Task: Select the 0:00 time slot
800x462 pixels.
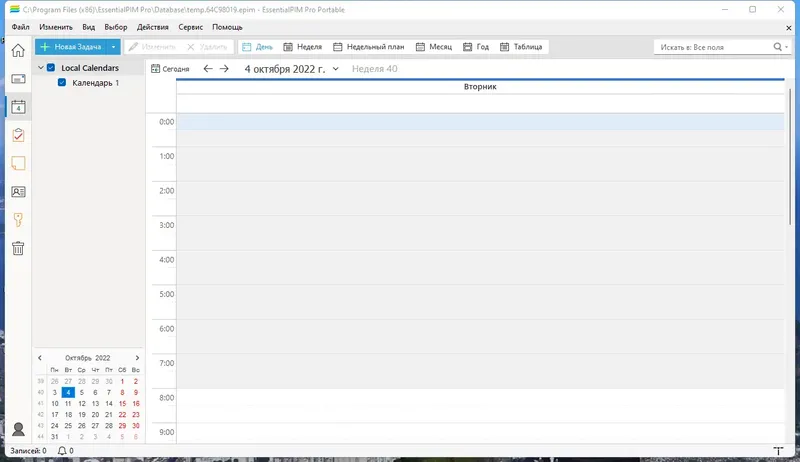Action: [480, 122]
